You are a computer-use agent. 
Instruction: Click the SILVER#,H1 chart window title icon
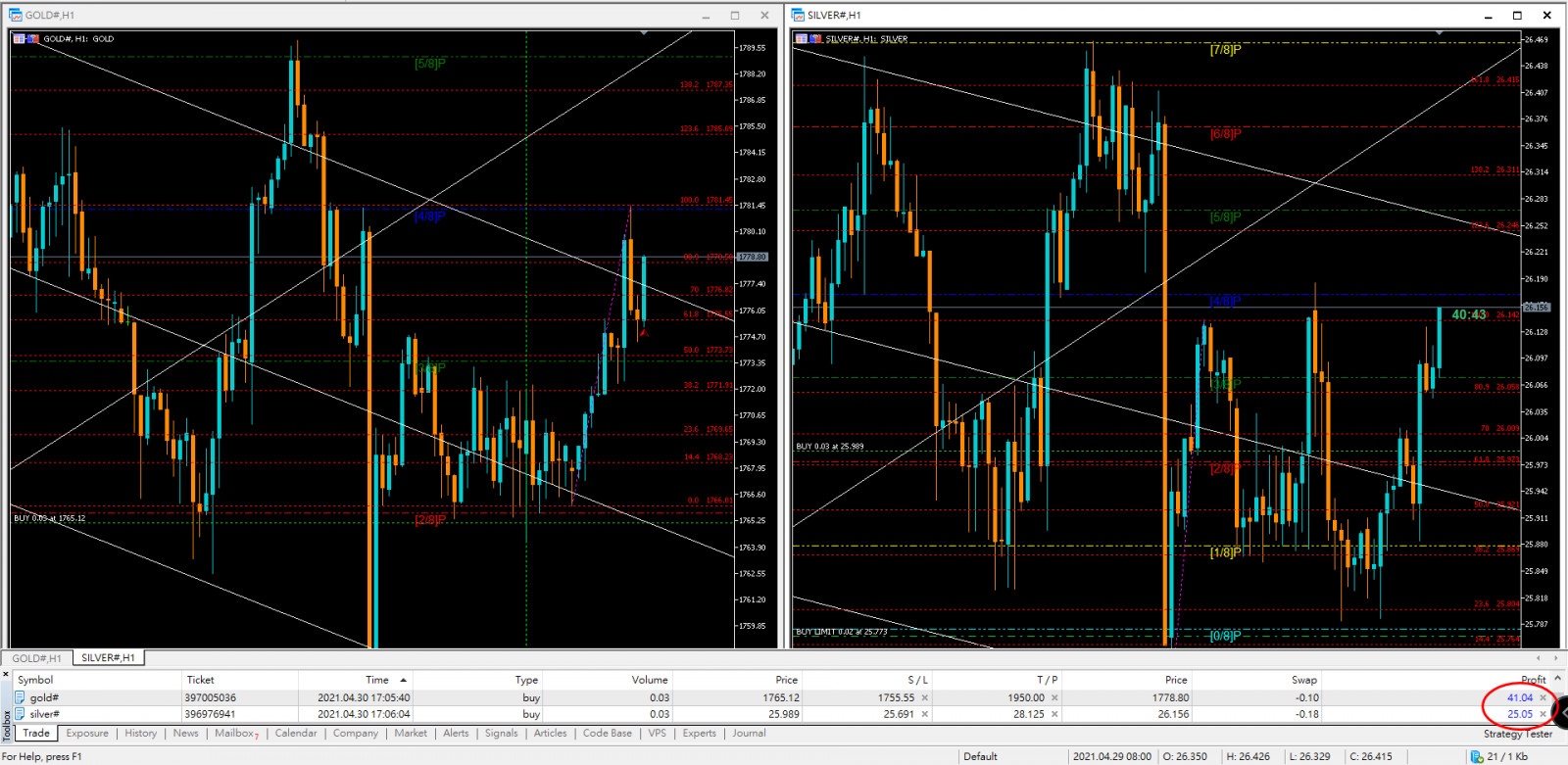797,15
